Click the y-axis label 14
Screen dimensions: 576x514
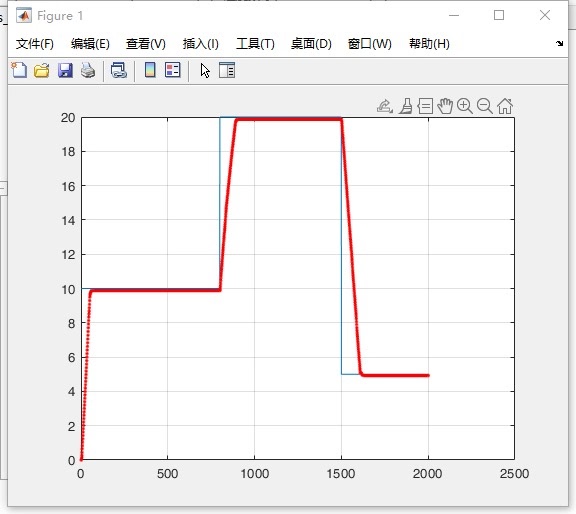(x=68, y=220)
